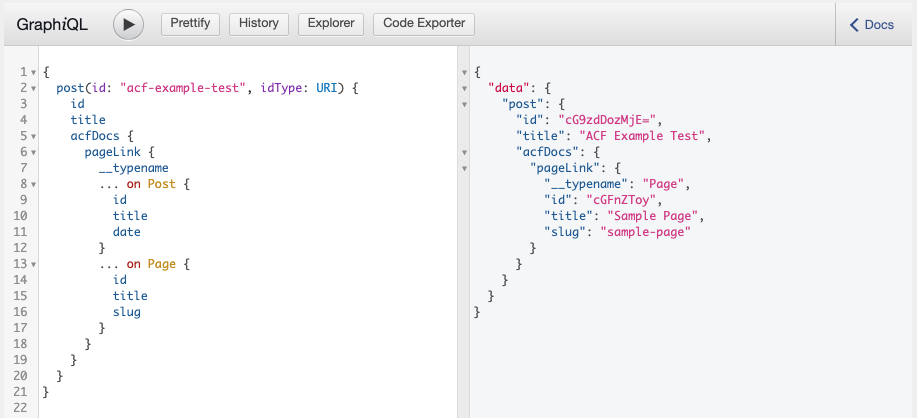This screenshot has width=917, height=418.
Task: Fold the pageLink block in the query editor
Action: (34, 153)
